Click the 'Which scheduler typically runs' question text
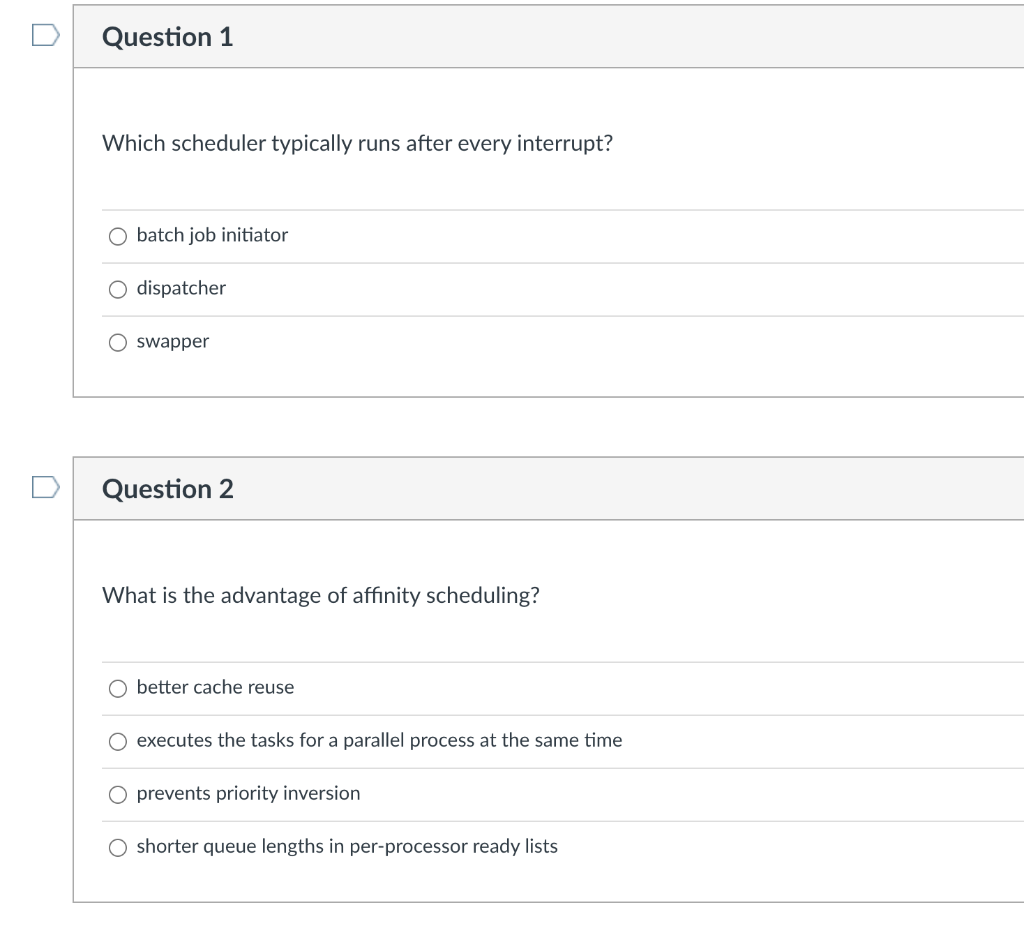The height and width of the screenshot is (942, 1024). pos(357,143)
